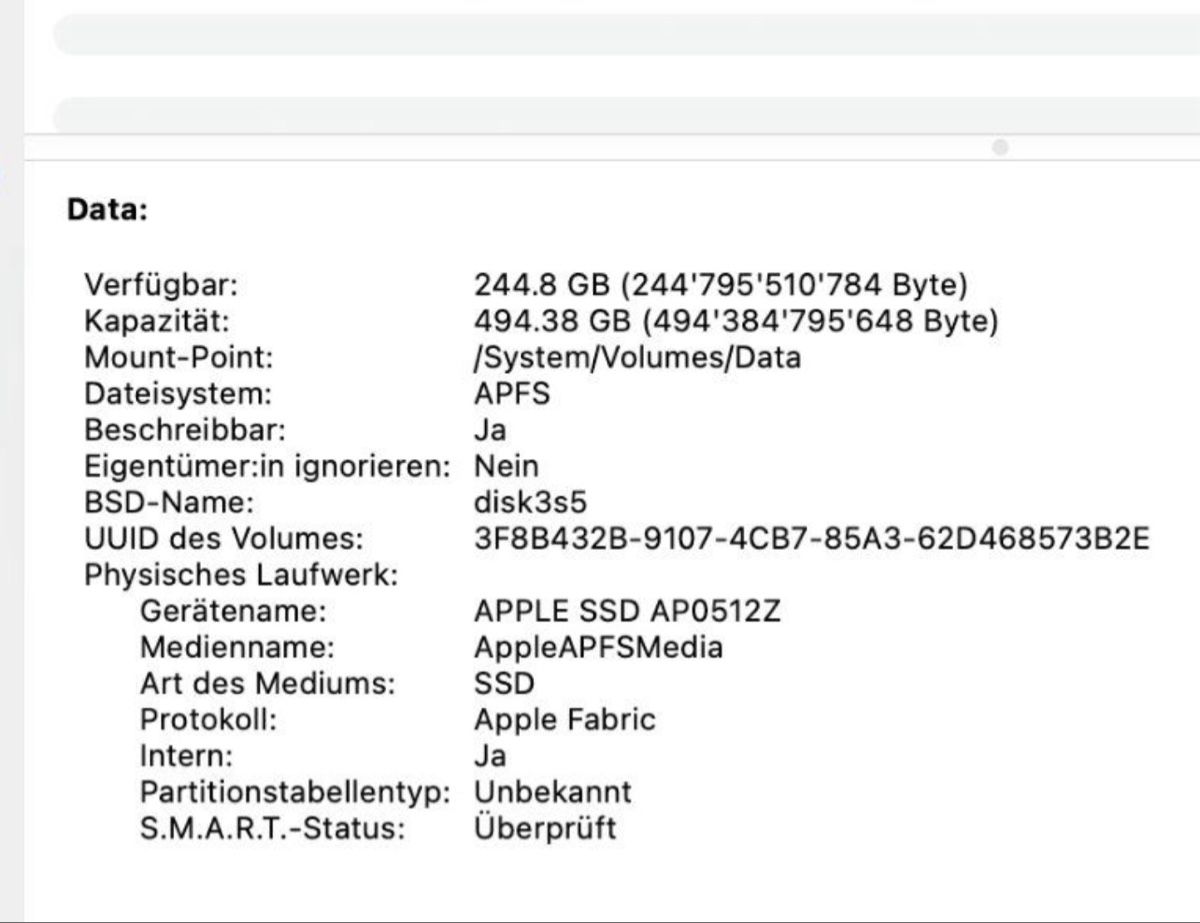Select the 'Gerätename:' label
The image size is (1200, 923).
click(x=233, y=611)
